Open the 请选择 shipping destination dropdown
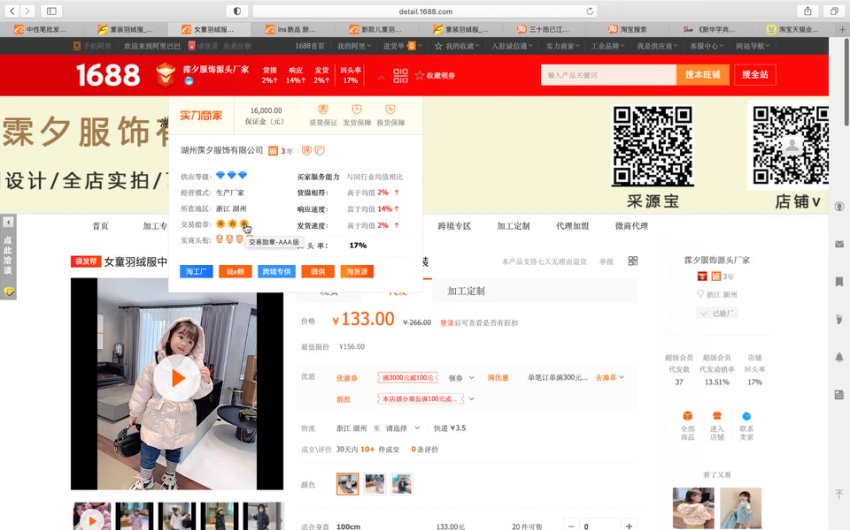This screenshot has width=850, height=530. 406,428
